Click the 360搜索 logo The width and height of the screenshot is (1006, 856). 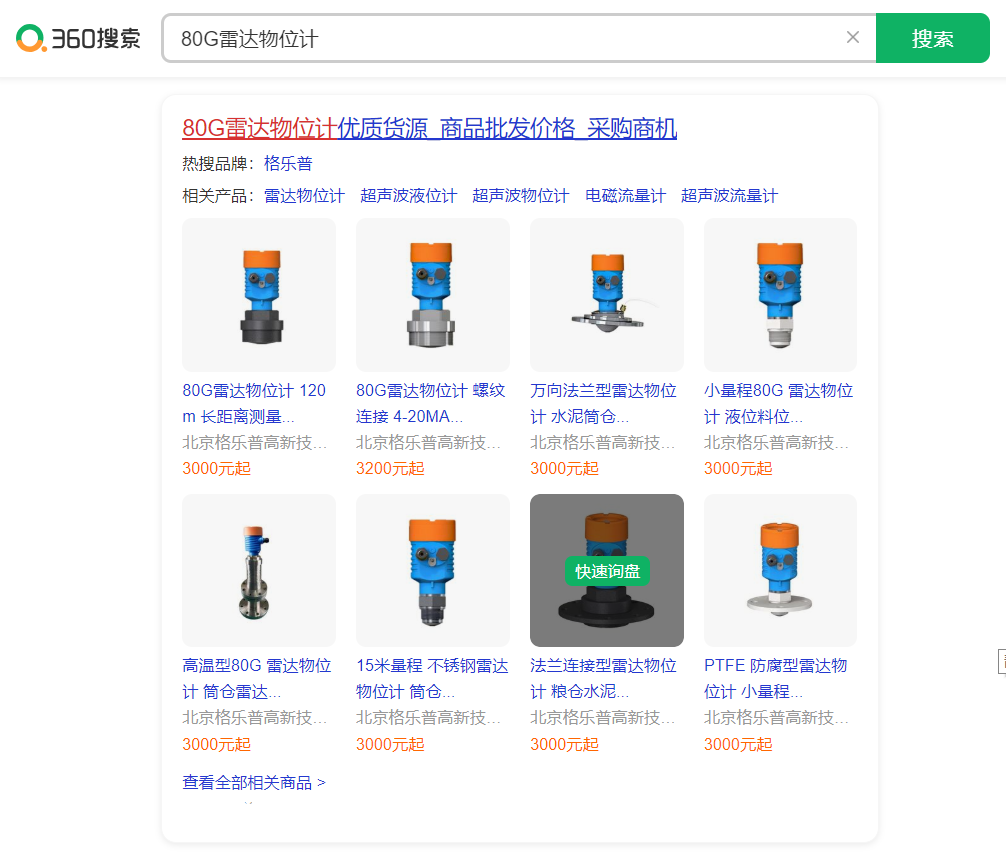(78, 39)
